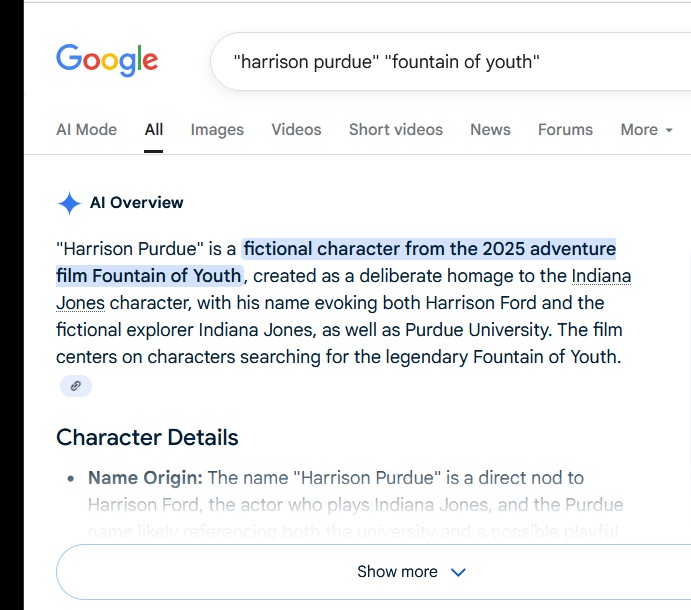Click the "AI Overview" label text
Screen dimensions: 691x610
(x=137, y=203)
